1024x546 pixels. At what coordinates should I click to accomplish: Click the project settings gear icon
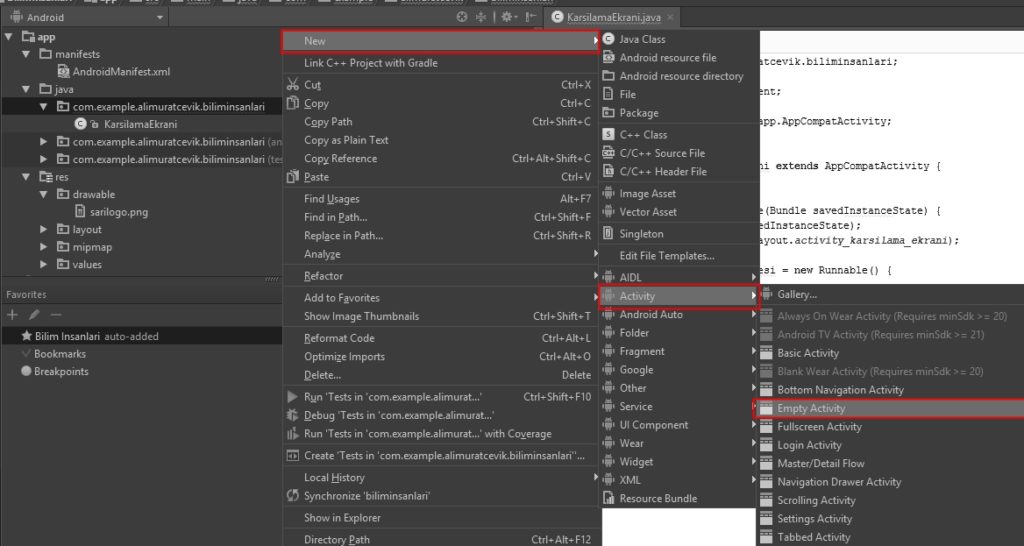pyautogui.click(x=507, y=17)
